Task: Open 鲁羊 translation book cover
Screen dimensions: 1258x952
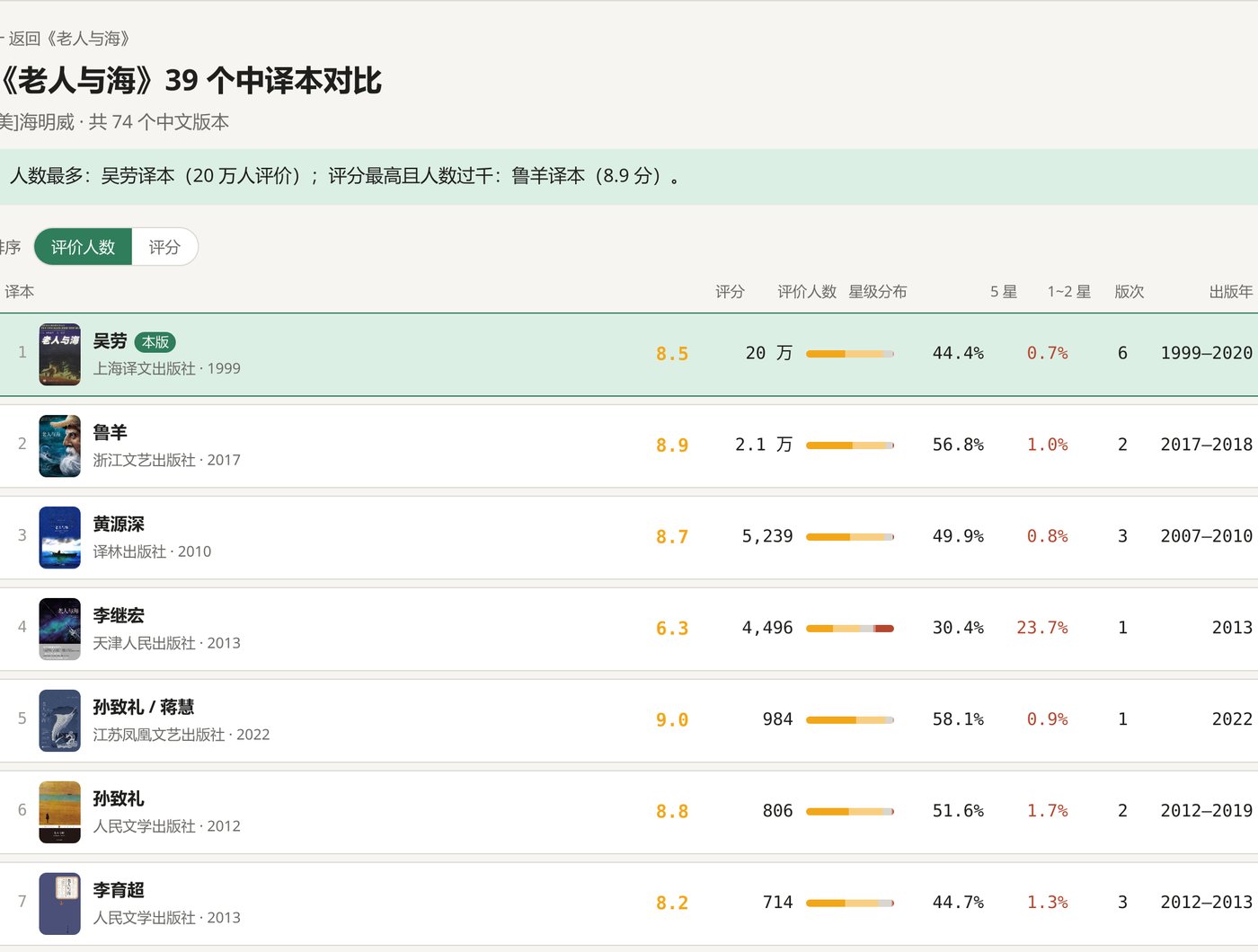Action: point(60,446)
